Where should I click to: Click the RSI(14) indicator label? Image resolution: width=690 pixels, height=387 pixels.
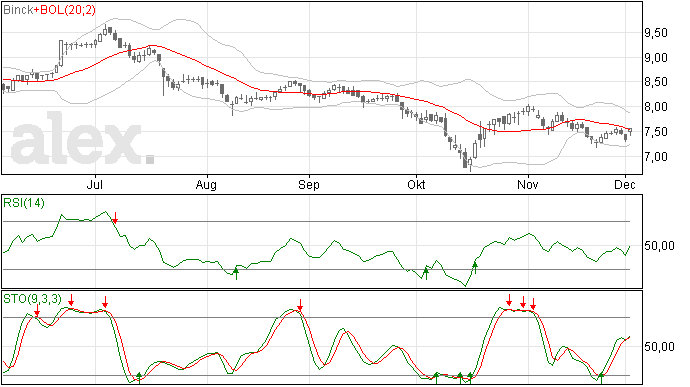tap(24, 203)
